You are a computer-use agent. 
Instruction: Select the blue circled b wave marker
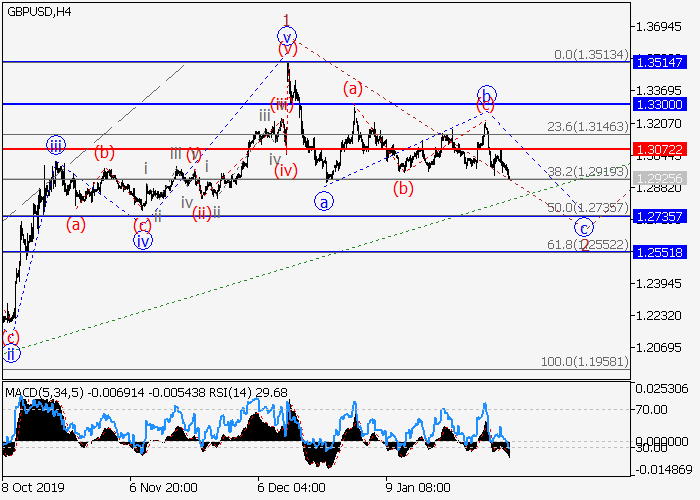pyautogui.click(x=487, y=95)
